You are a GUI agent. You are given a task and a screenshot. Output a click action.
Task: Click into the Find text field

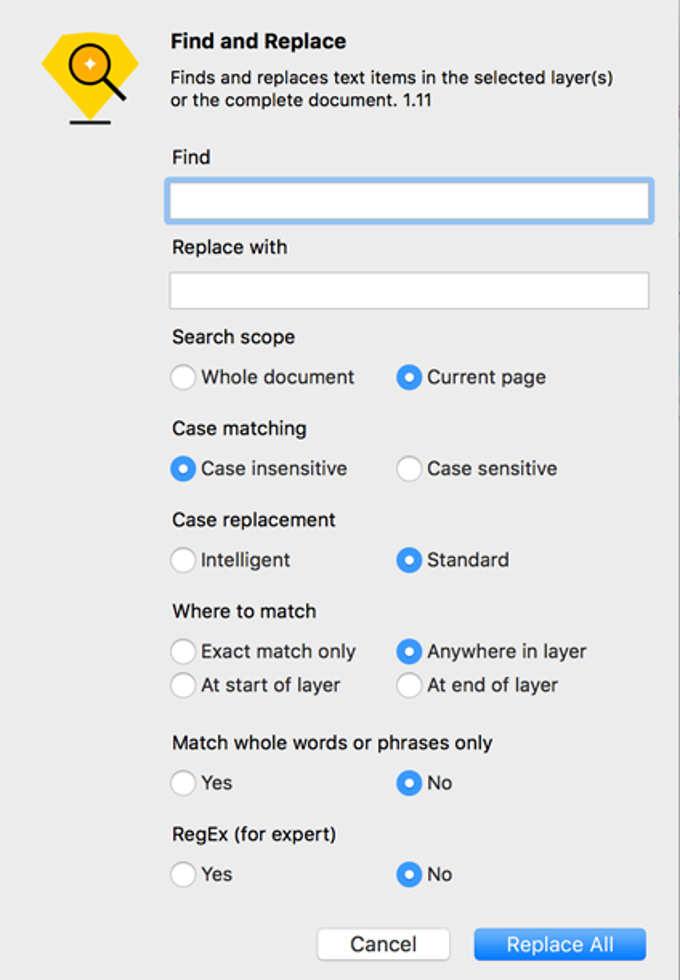(409, 201)
